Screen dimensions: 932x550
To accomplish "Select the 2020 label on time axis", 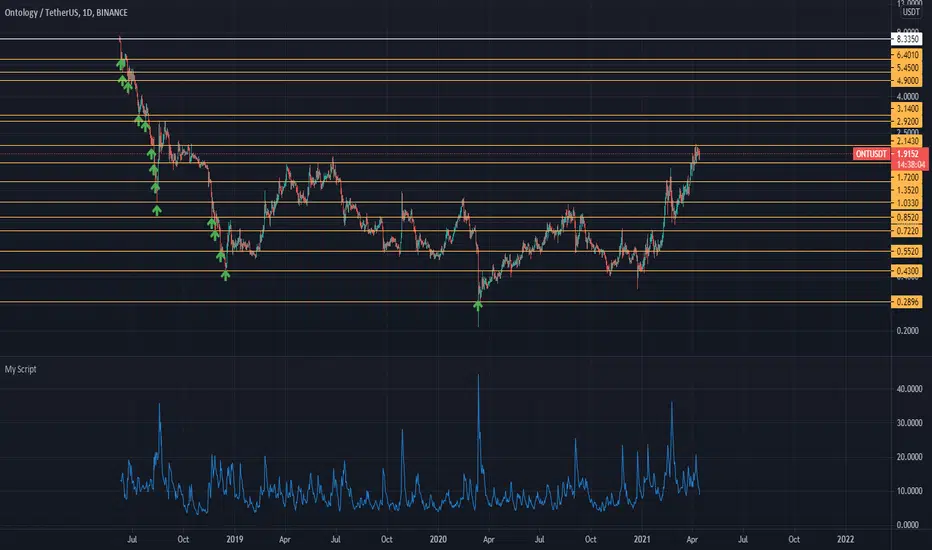I will point(438,539).
